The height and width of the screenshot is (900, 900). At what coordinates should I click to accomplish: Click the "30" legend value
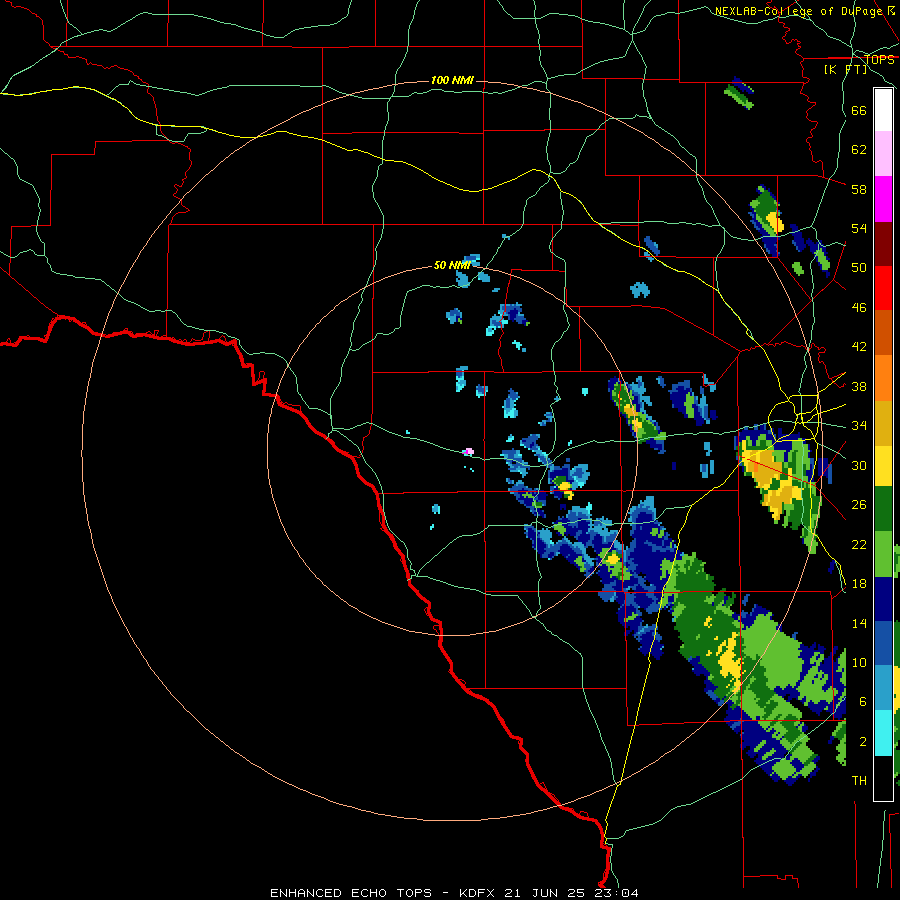859,465
